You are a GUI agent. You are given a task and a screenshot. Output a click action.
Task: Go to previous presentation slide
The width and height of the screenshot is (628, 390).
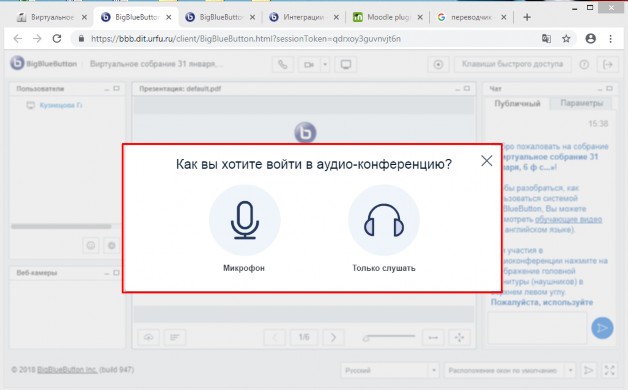[x=275, y=337]
